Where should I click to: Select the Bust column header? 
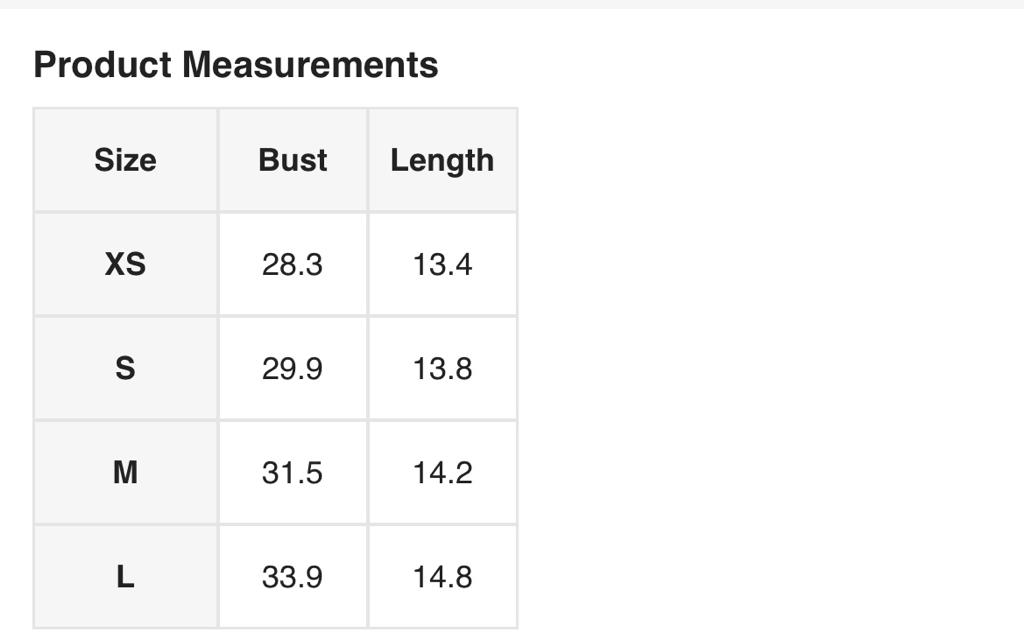tap(292, 160)
